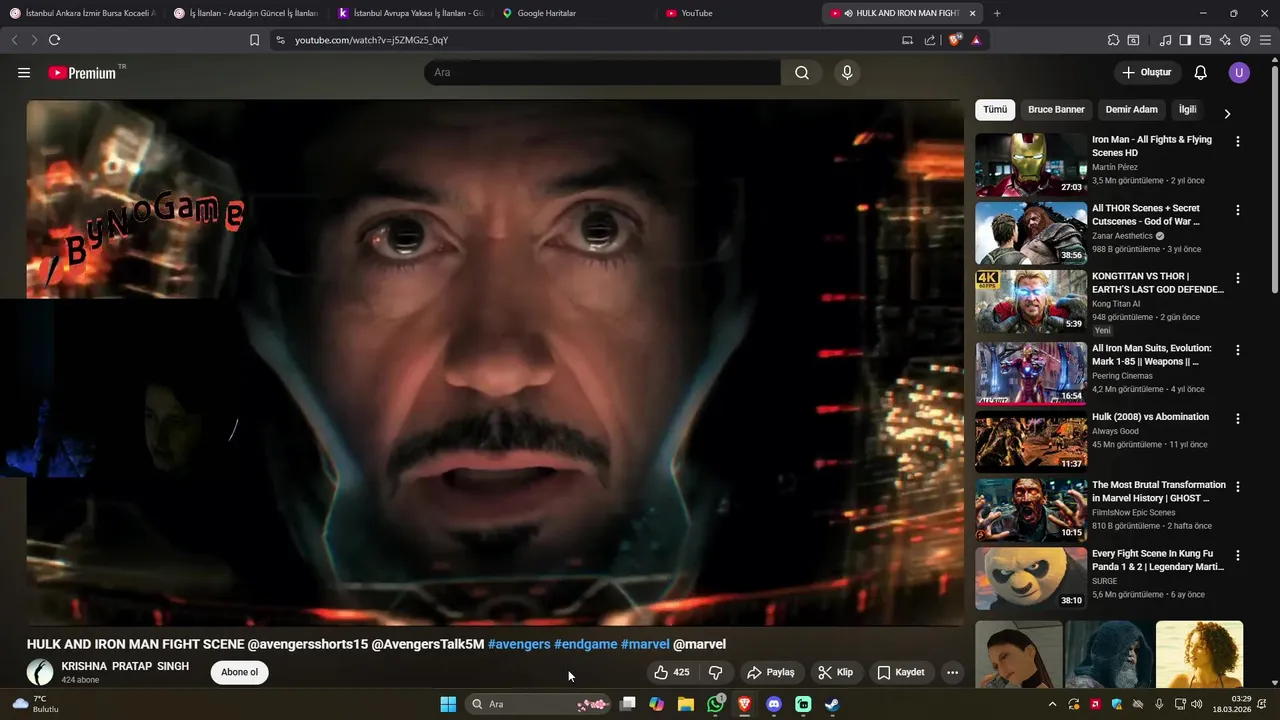Viewport: 1280px width, 720px height.
Task: Open options menu for Most Brutal Transformation
Action: (x=1238, y=487)
